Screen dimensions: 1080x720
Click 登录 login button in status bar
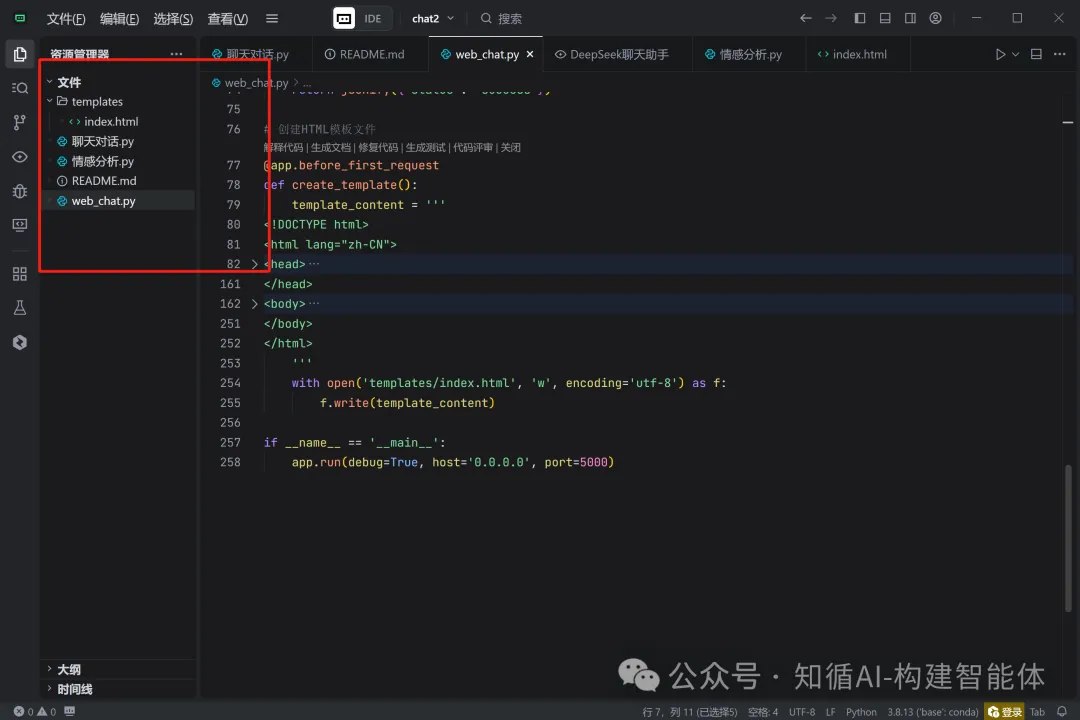pyautogui.click(x=1005, y=712)
